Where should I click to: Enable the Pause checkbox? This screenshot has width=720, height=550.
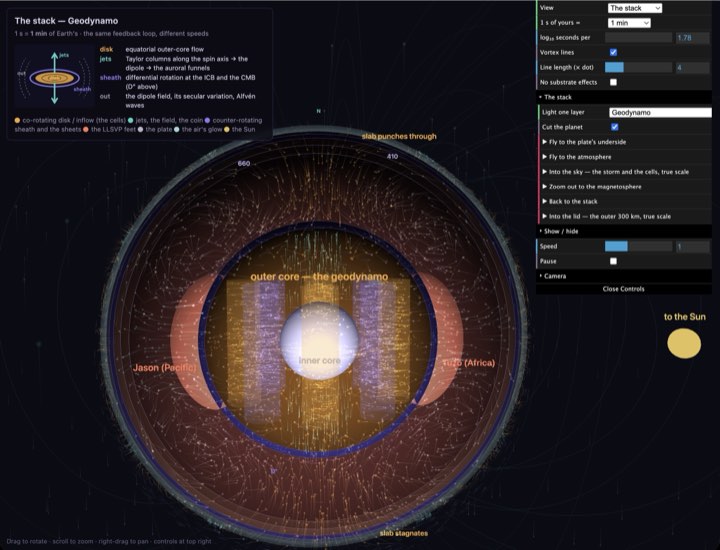pyautogui.click(x=613, y=261)
